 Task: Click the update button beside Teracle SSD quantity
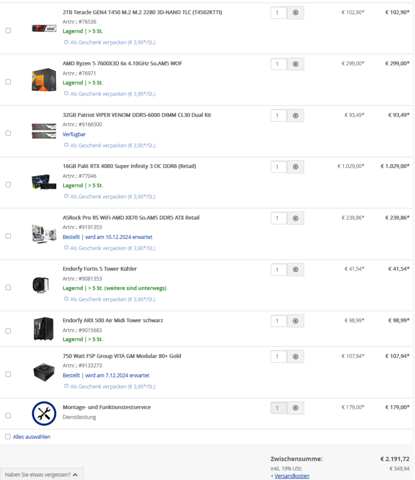click(x=295, y=13)
